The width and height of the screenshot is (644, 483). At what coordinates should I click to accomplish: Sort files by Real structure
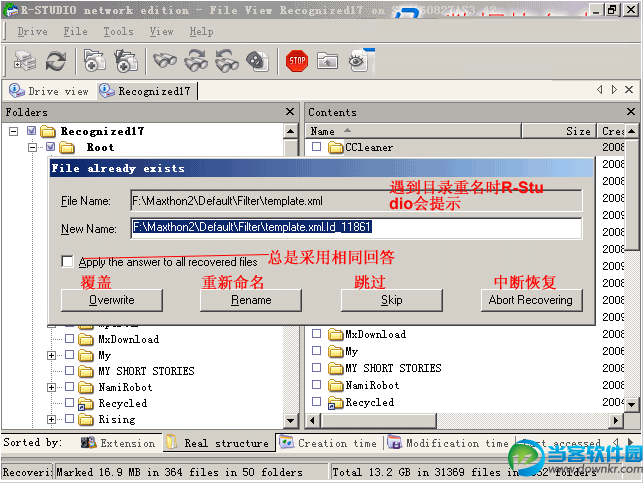pyautogui.click(x=218, y=443)
